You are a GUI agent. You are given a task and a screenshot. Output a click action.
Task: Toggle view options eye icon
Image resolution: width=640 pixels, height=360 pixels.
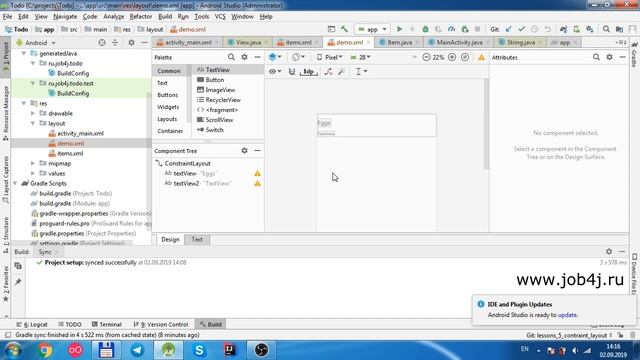(275, 71)
